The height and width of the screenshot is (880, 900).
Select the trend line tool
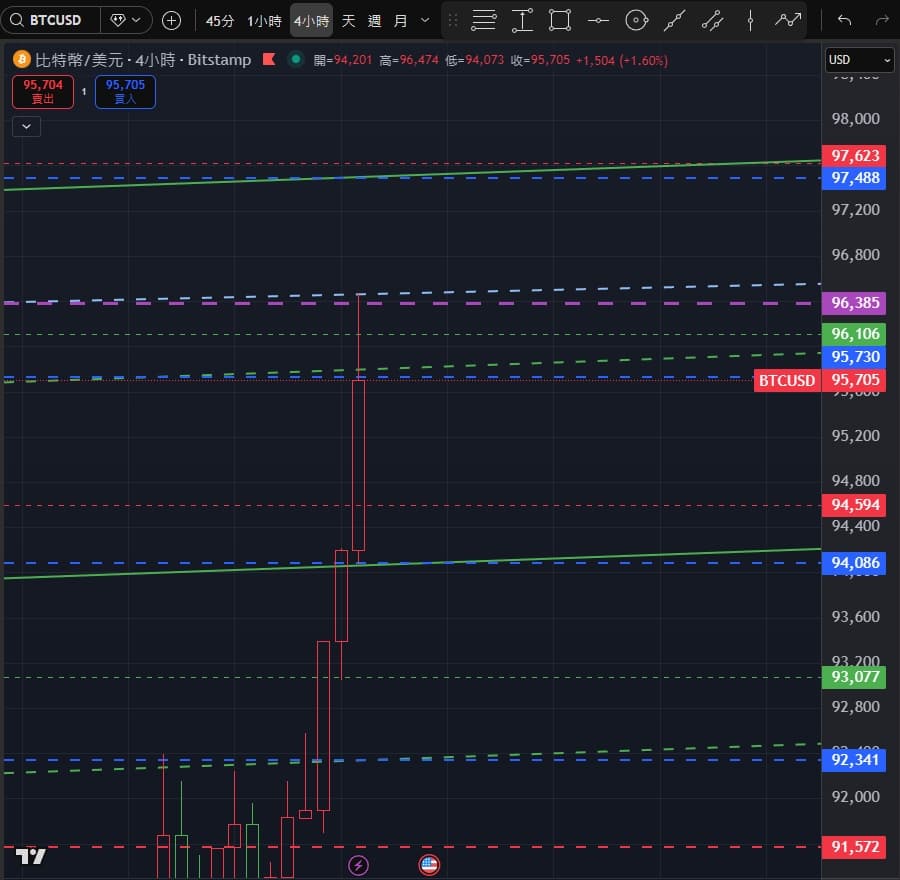click(674, 21)
